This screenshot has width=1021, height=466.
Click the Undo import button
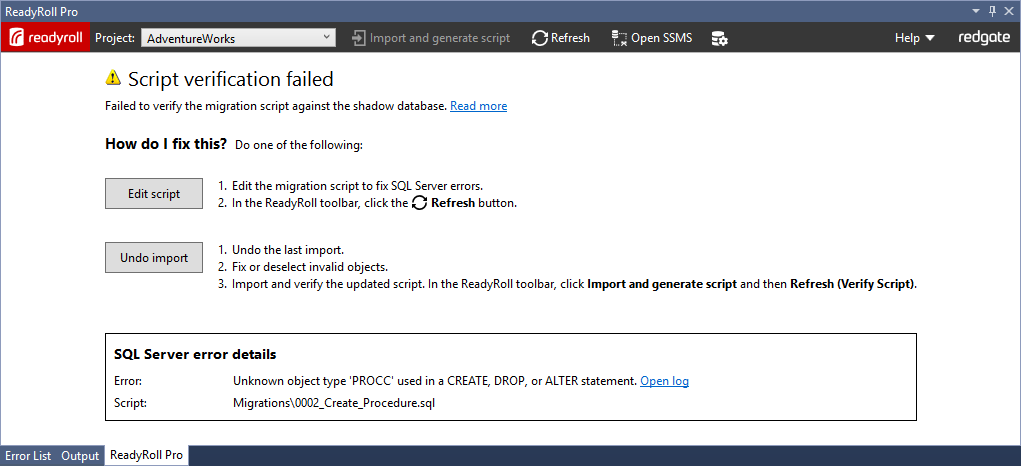point(154,258)
